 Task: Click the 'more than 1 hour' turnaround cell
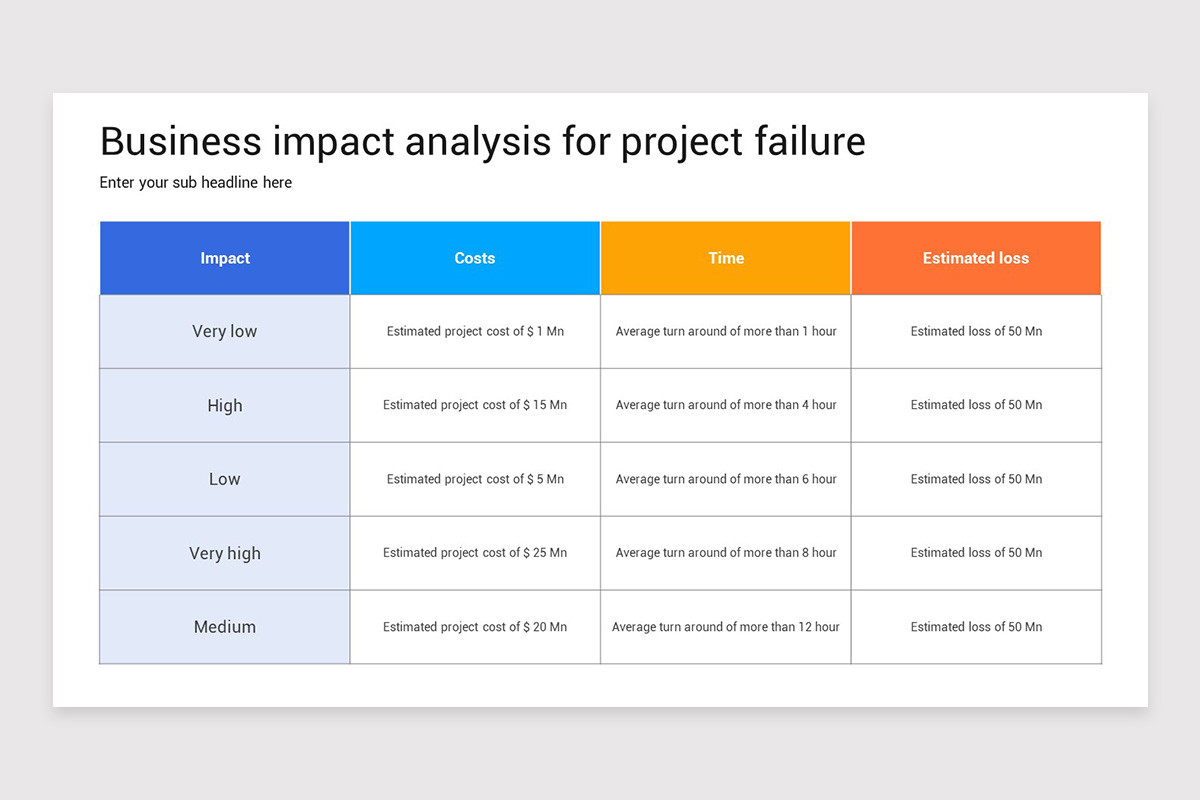tap(726, 332)
